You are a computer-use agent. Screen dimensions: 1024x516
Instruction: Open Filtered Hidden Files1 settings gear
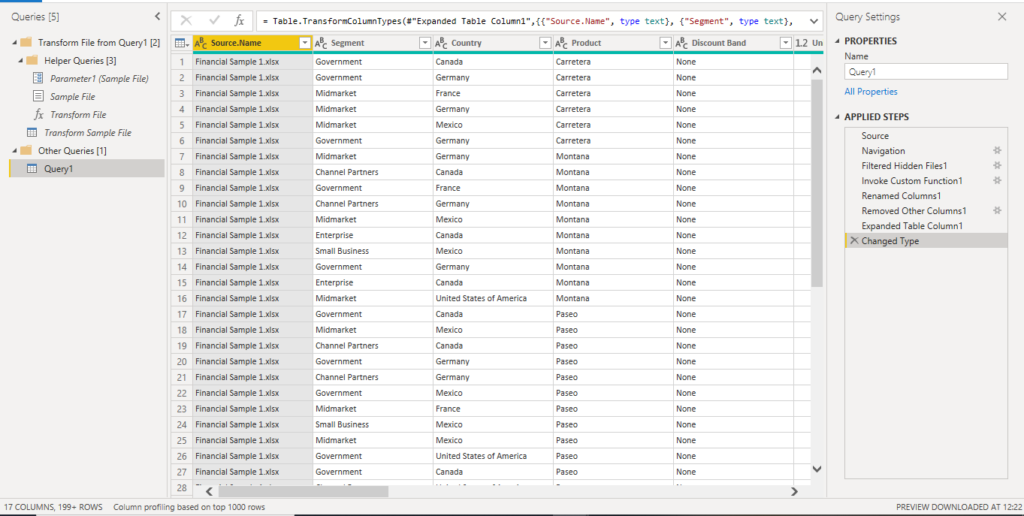[997, 166]
